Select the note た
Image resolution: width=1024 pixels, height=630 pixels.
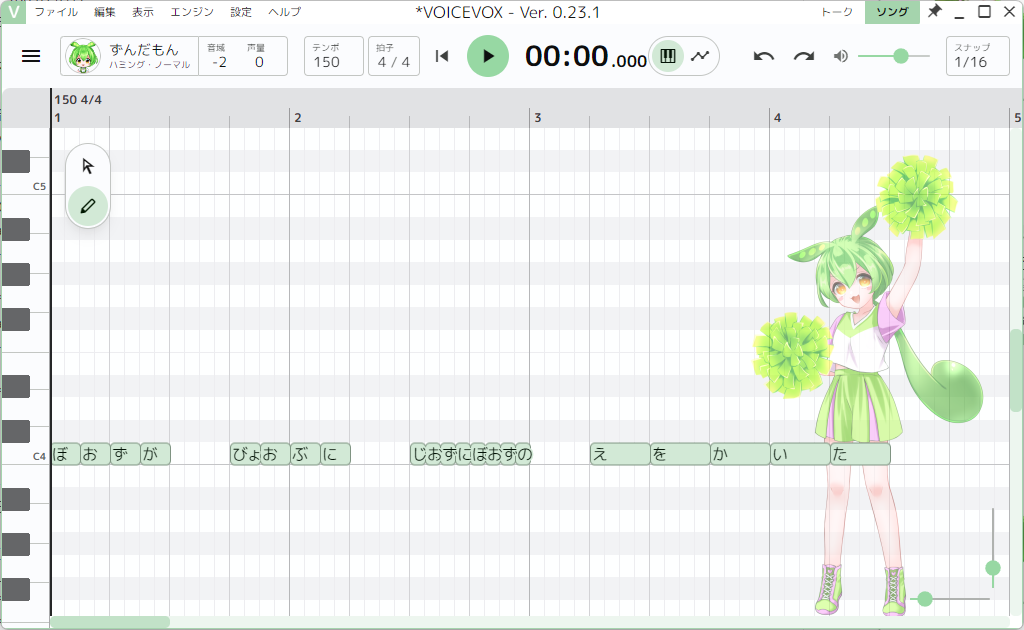tap(860, 454)
